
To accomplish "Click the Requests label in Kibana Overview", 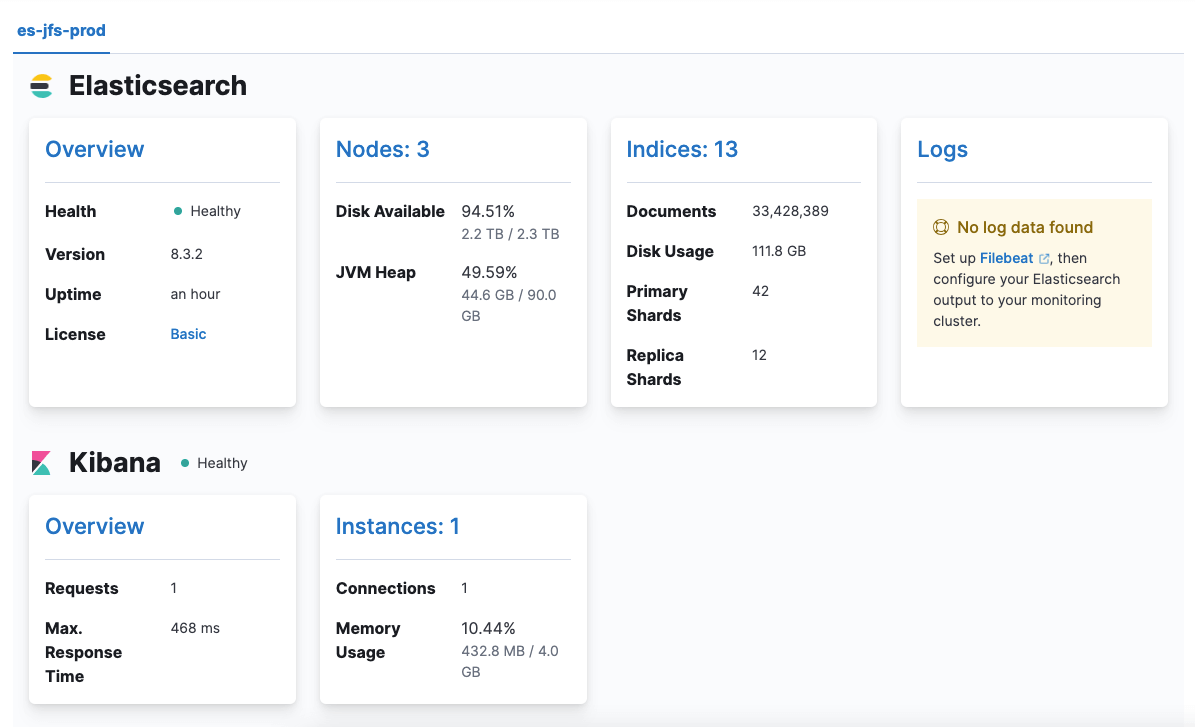I will (x=82, y=588).
